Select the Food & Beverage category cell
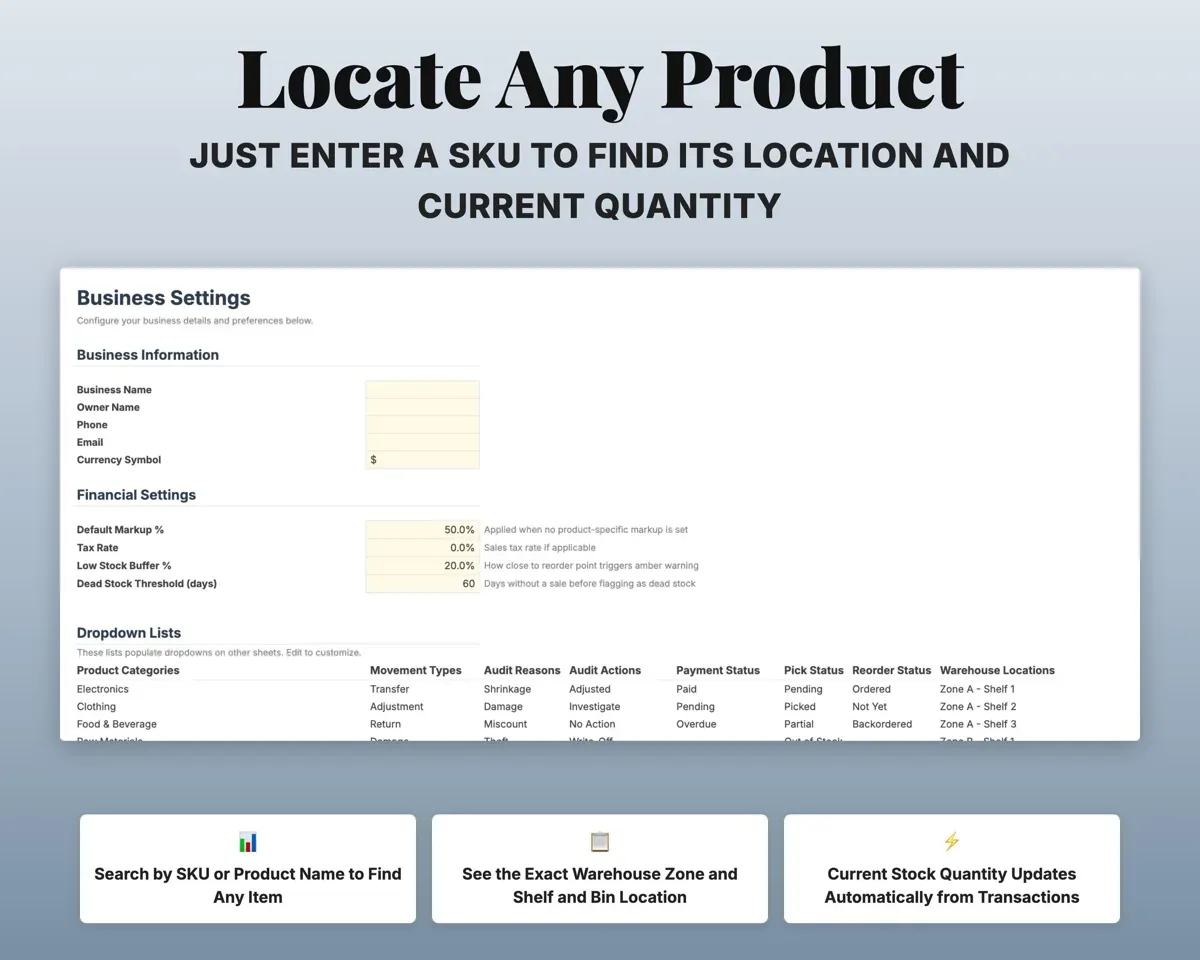The height and width of the screenshot is (960, 1200). click(x=117, y=724)
